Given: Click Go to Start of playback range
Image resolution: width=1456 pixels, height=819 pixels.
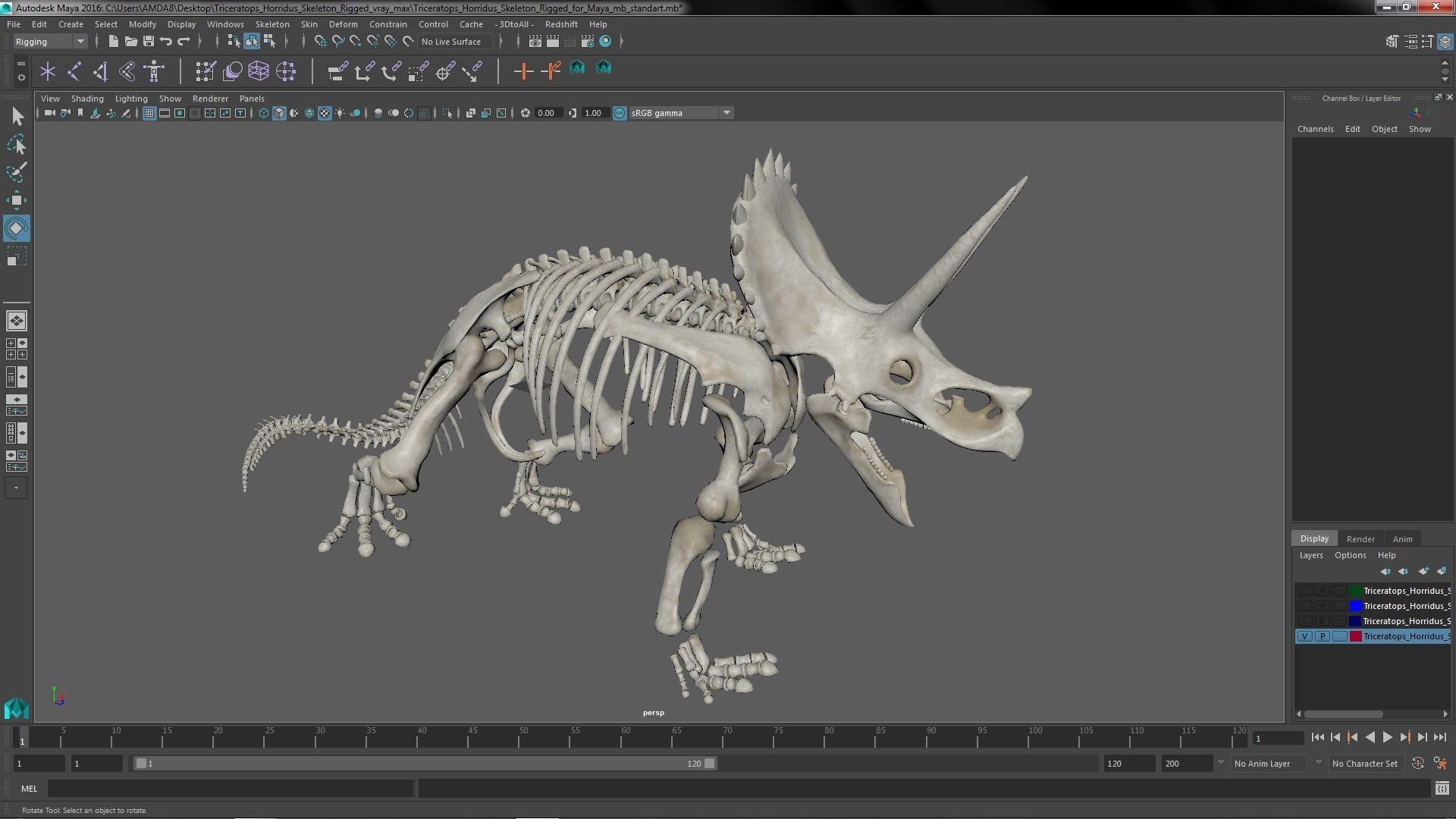Looking at the screenshot, I should point(1317,737).
